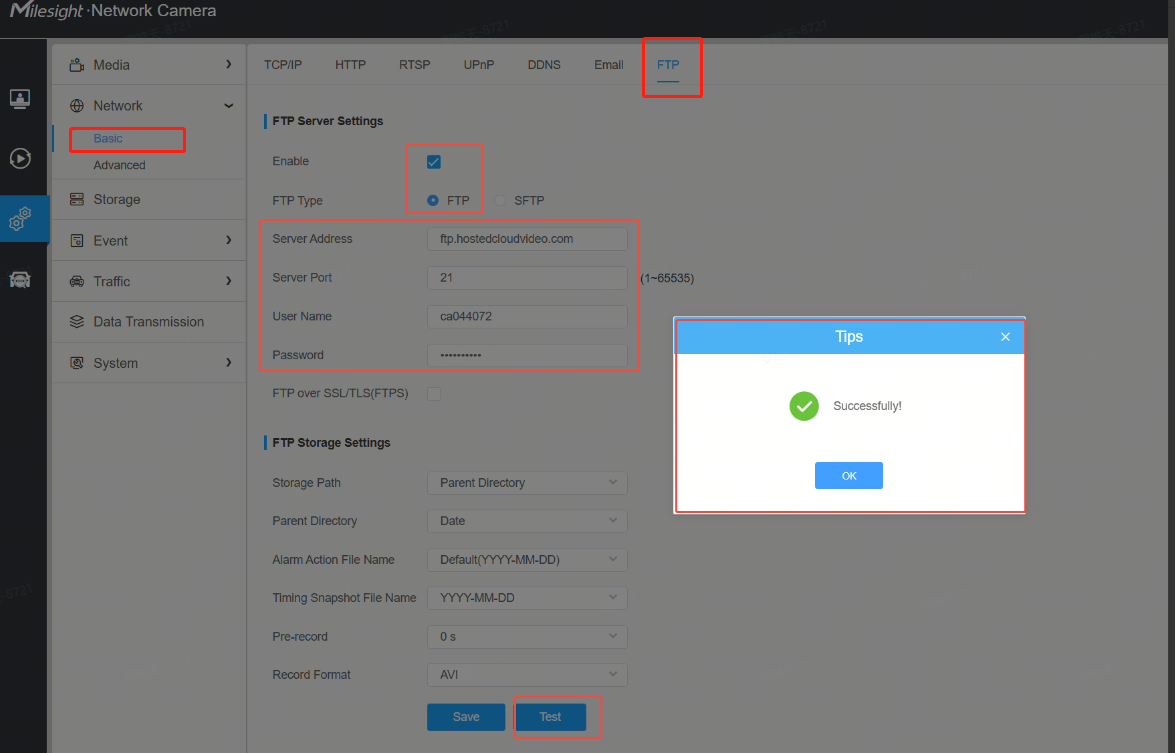Expand the Event menu chevron
The height and width of the screenshot is (753, 1175).
point(229,240)
